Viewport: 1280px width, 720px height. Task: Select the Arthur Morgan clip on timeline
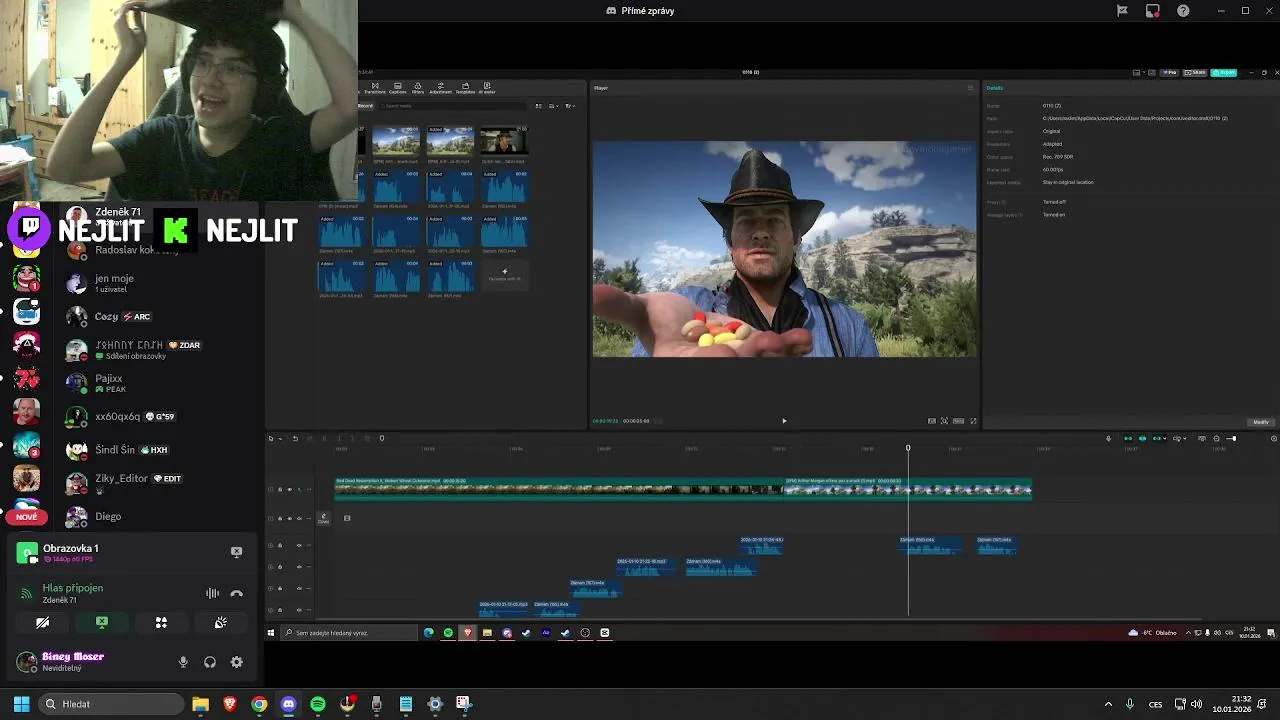(908, 488)
